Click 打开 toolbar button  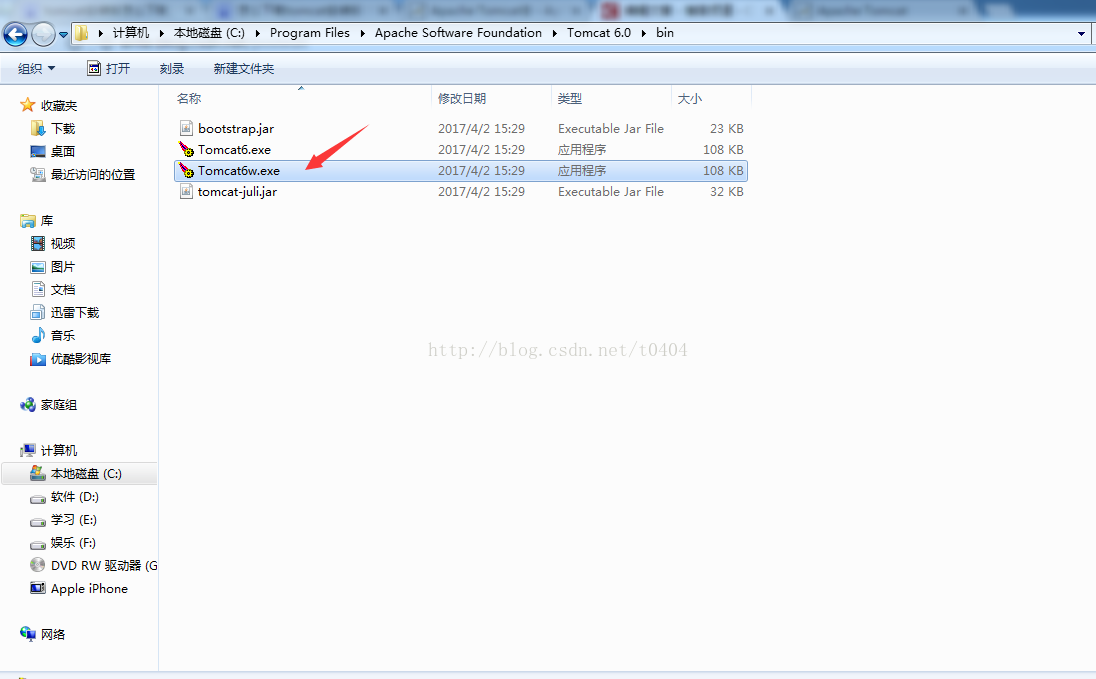[x=108, y=69]
